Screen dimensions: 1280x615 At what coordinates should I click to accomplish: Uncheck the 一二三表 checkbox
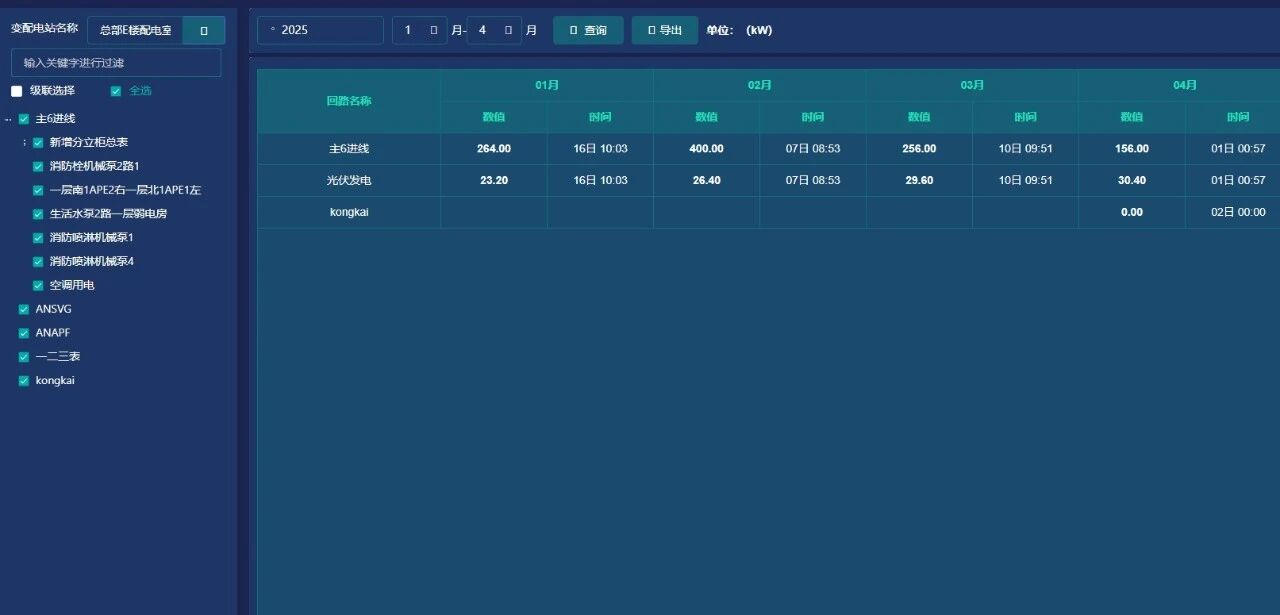click(24, 357)
